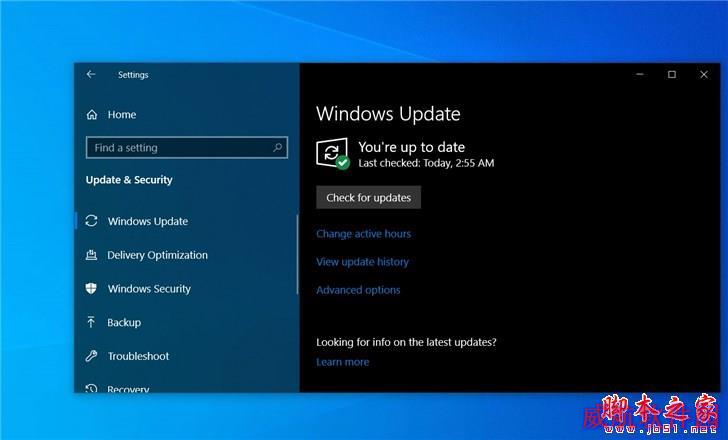
Task: Open Advanced options link
Action: 358,290
